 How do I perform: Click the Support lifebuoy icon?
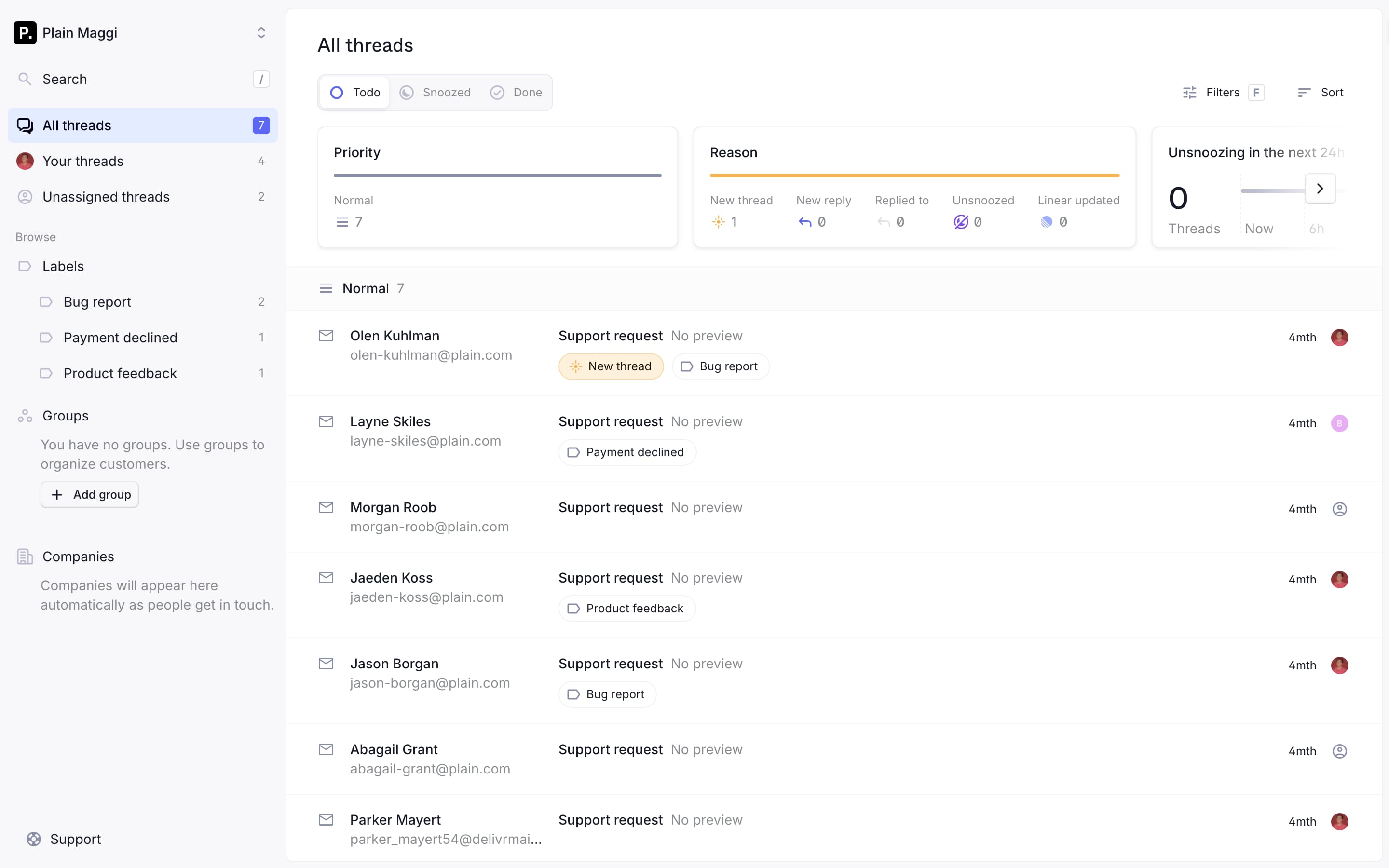(34, 839)
